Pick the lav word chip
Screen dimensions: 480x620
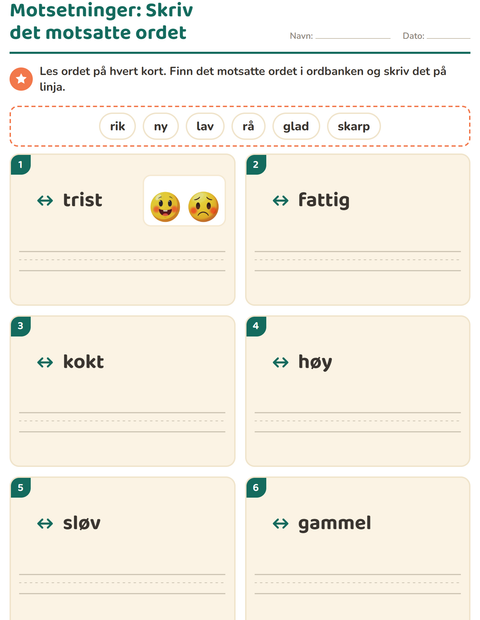[x=205, y=126]
